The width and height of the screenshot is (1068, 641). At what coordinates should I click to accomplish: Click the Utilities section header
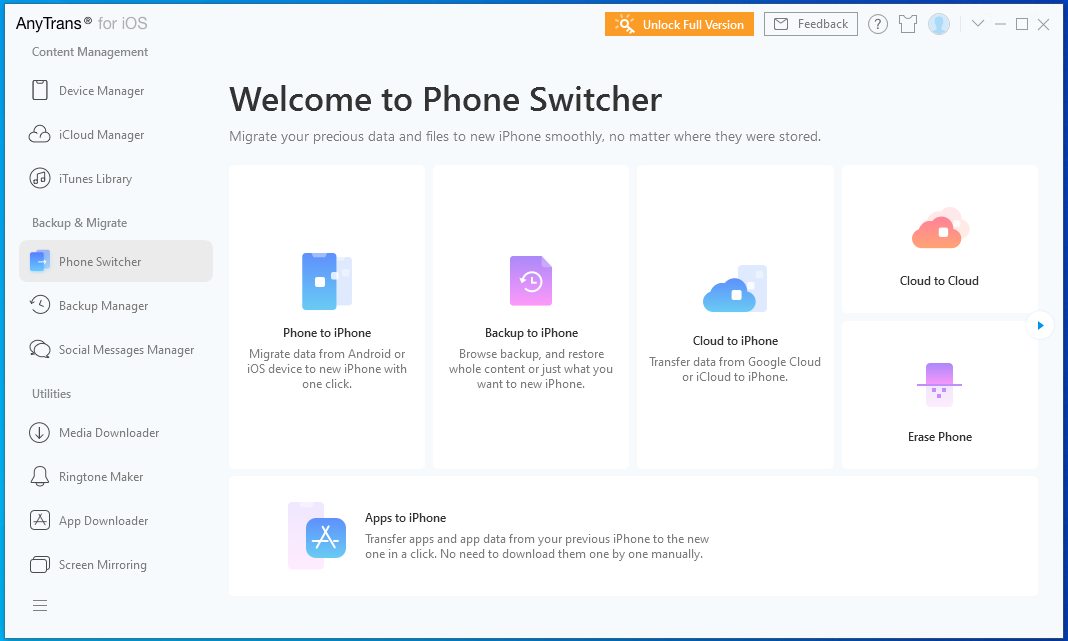[52, 394]
